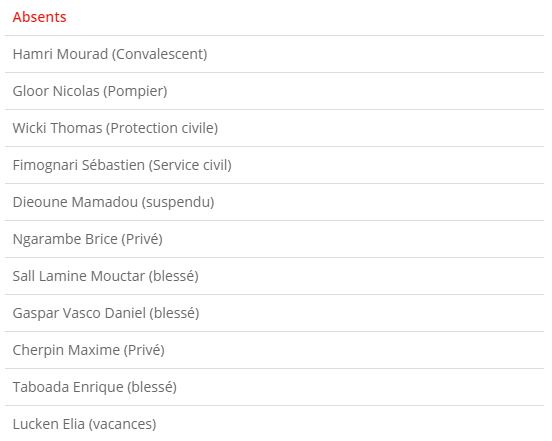Viewport: 552px width, 441px height.
Task: Open Ngarambe Brice (Privé) row
Action: tap(274, 239)
